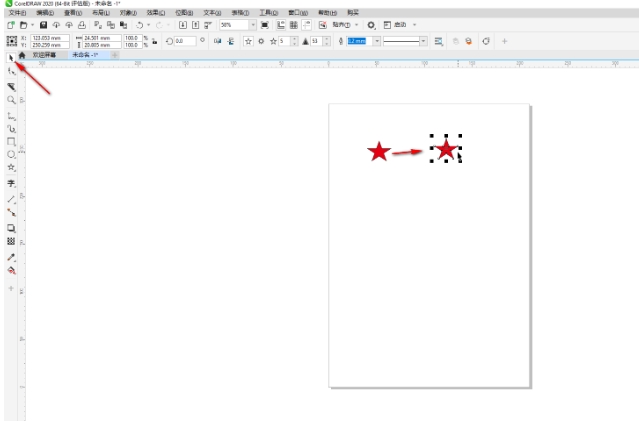Switch to the 欢迎屏幕 tab
Viewport: 639px width, 421px height.
pyautogui.click(x=45, y=56)
